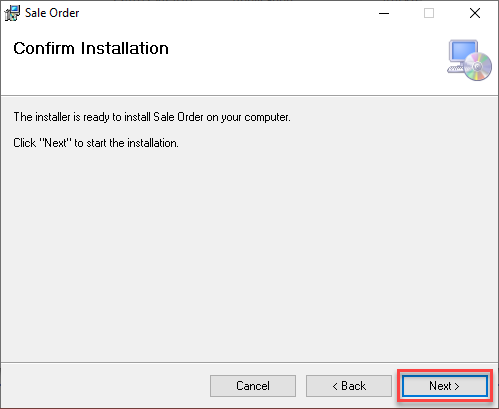Click the "Click Next to start" instruction line
Image resolution: width=499 pixels, height=409 pixels.
click(x=96, y=143)
